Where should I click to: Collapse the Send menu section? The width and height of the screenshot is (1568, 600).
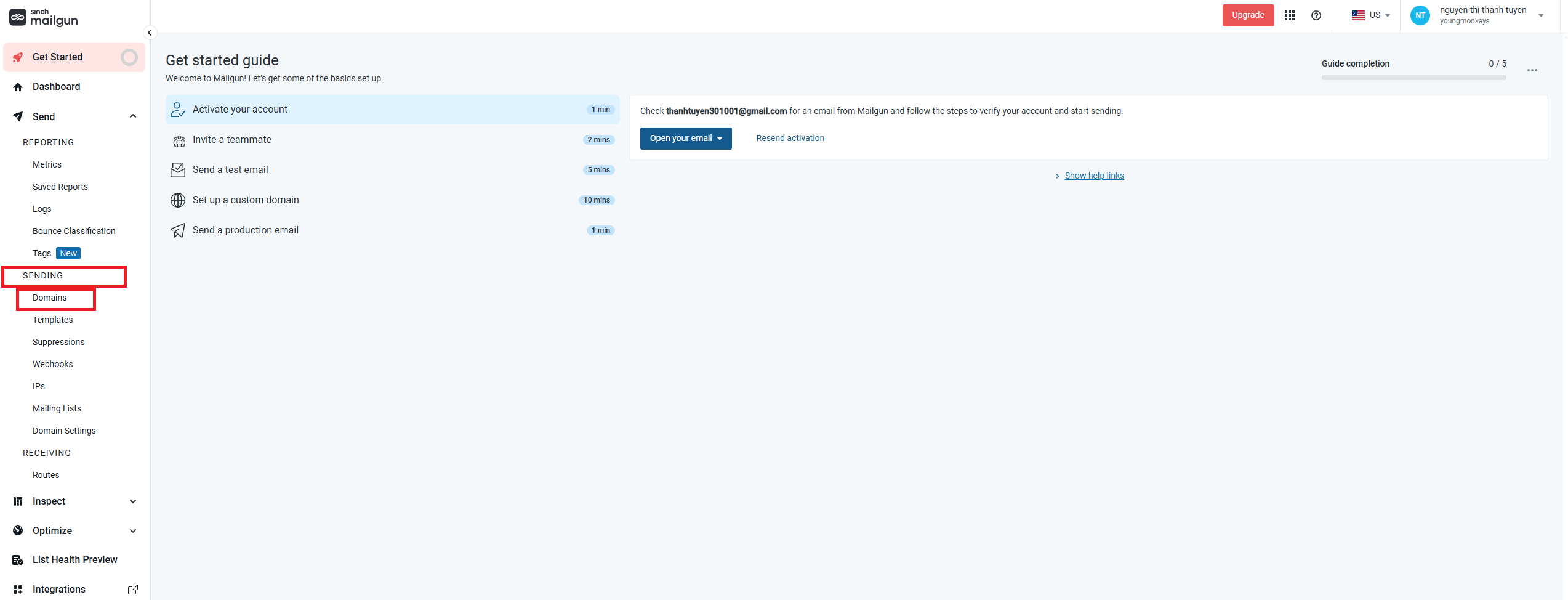click(x=133, y=116)
